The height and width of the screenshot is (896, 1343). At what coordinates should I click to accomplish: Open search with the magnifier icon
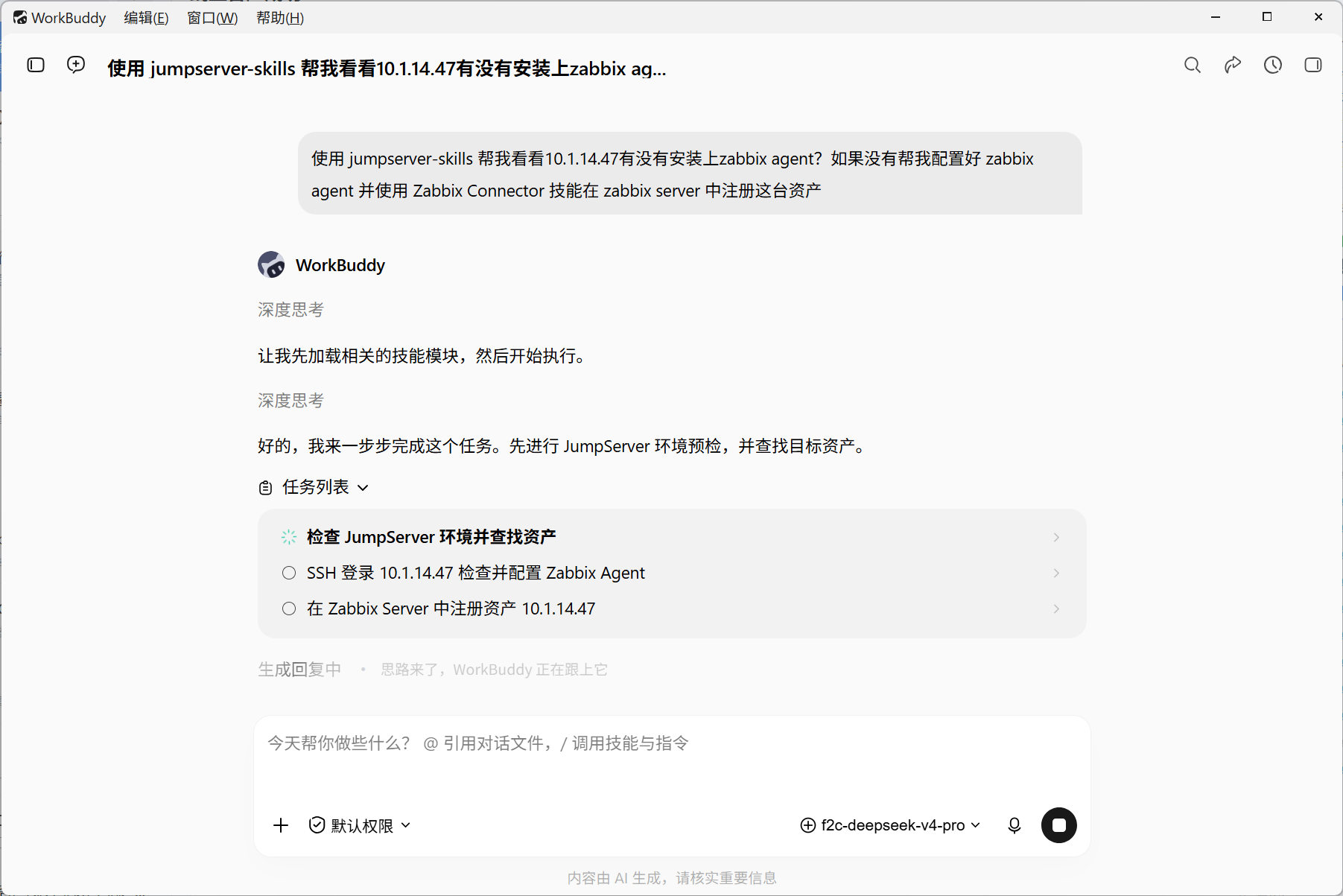coord(1193,66)
